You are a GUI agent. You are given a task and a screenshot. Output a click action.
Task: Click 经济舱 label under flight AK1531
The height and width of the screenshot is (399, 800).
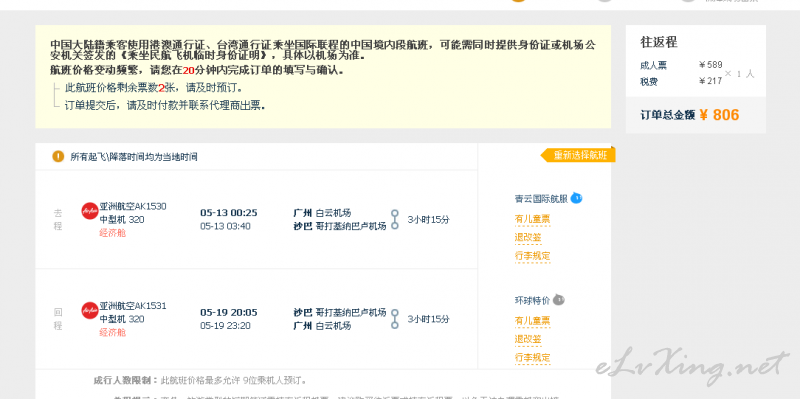coord(112,333)
